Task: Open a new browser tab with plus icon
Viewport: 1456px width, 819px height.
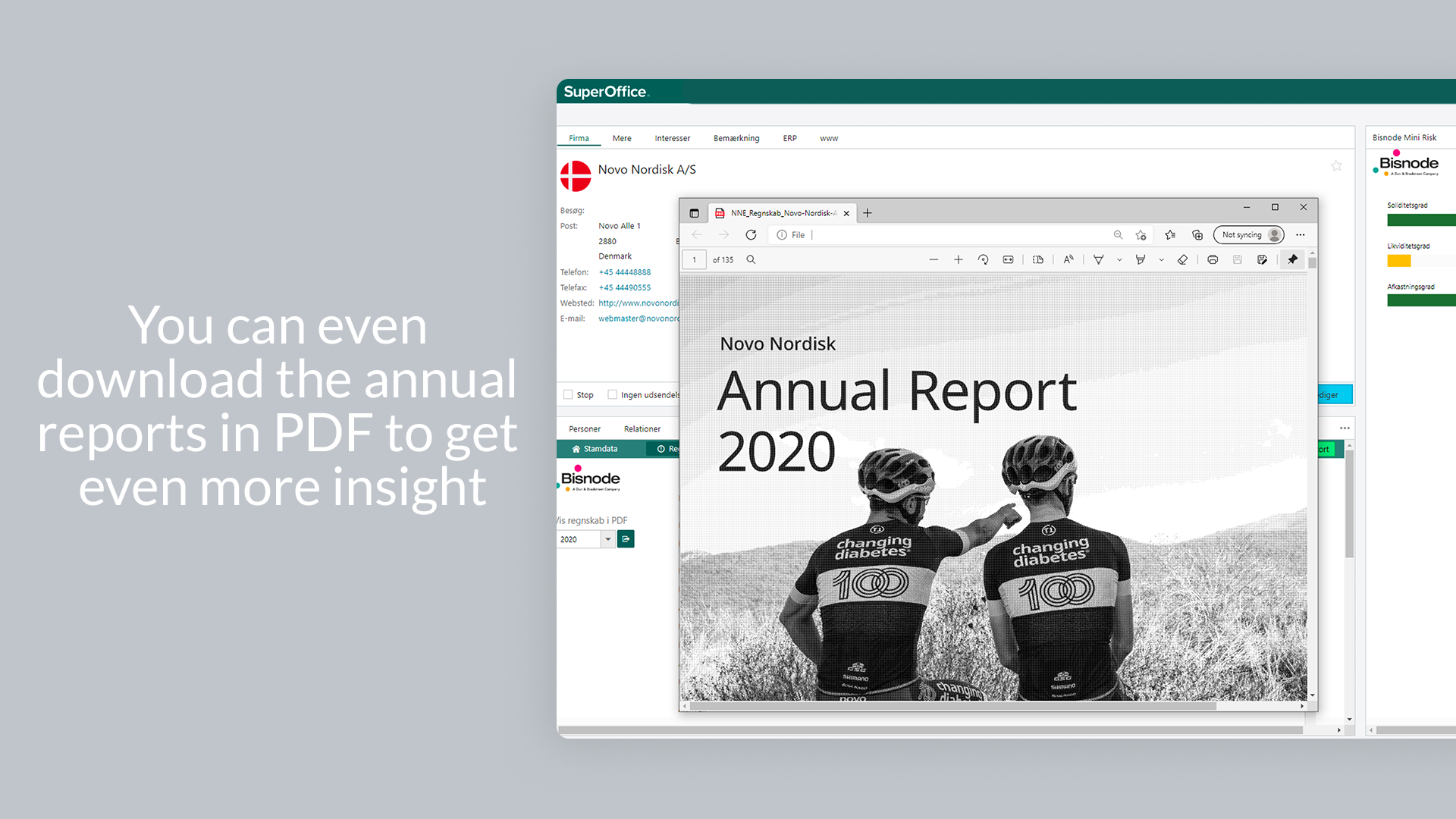Action: [868, 213]
